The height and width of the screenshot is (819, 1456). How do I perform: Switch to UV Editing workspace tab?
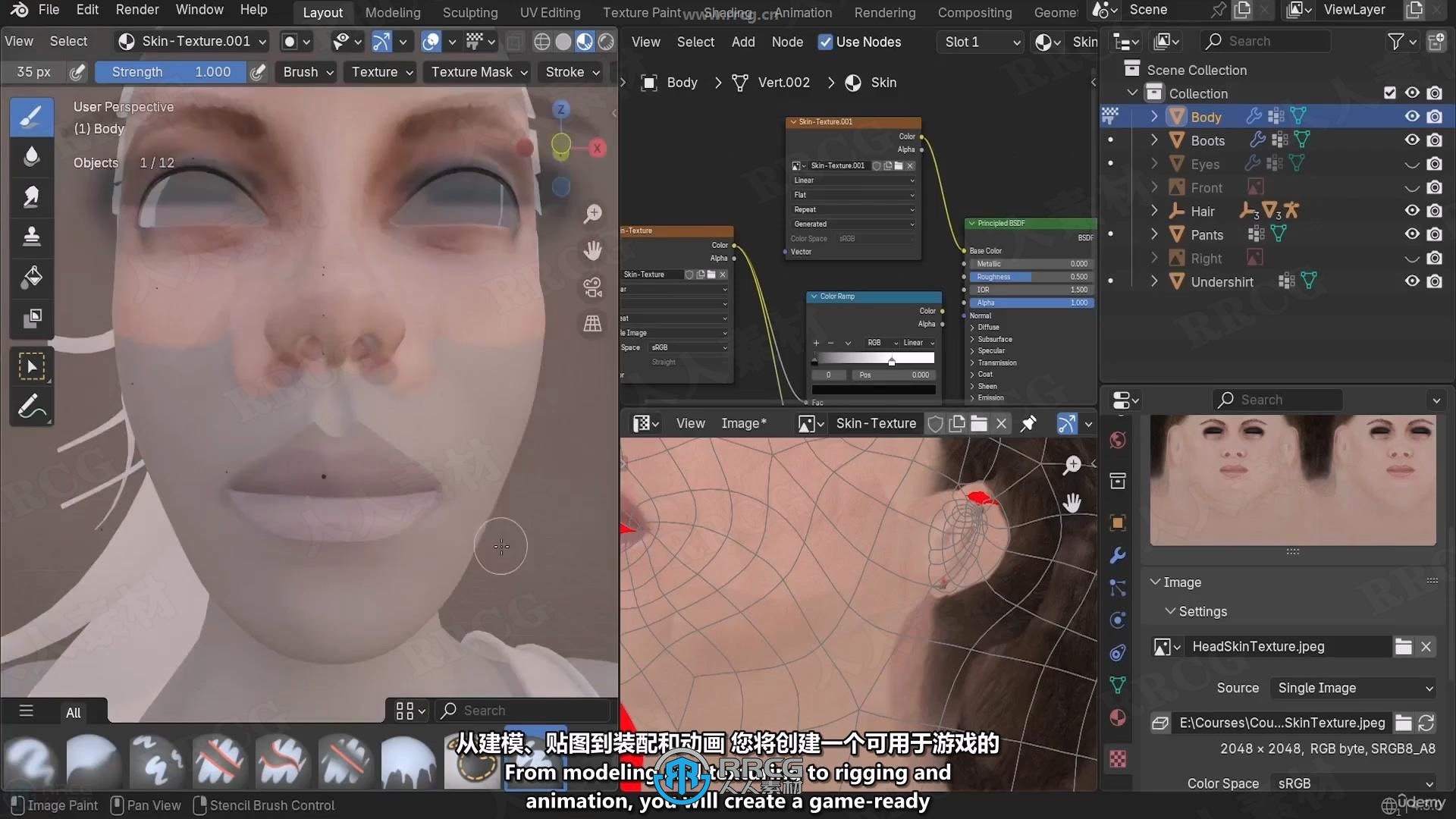(x=550, y=12)
